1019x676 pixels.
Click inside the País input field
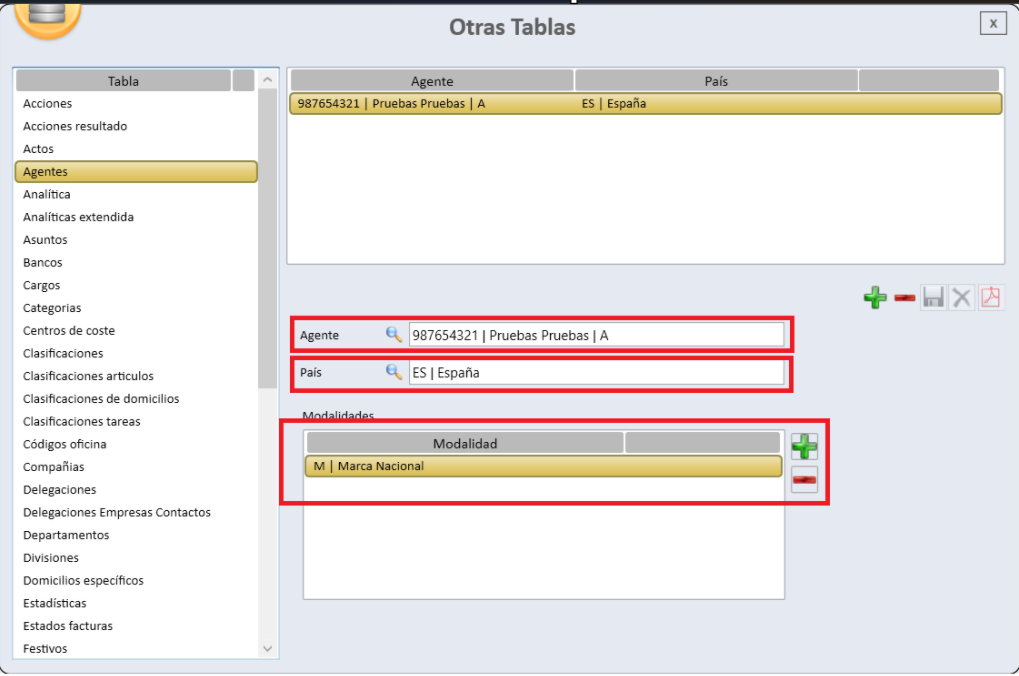tap(596, 372)
